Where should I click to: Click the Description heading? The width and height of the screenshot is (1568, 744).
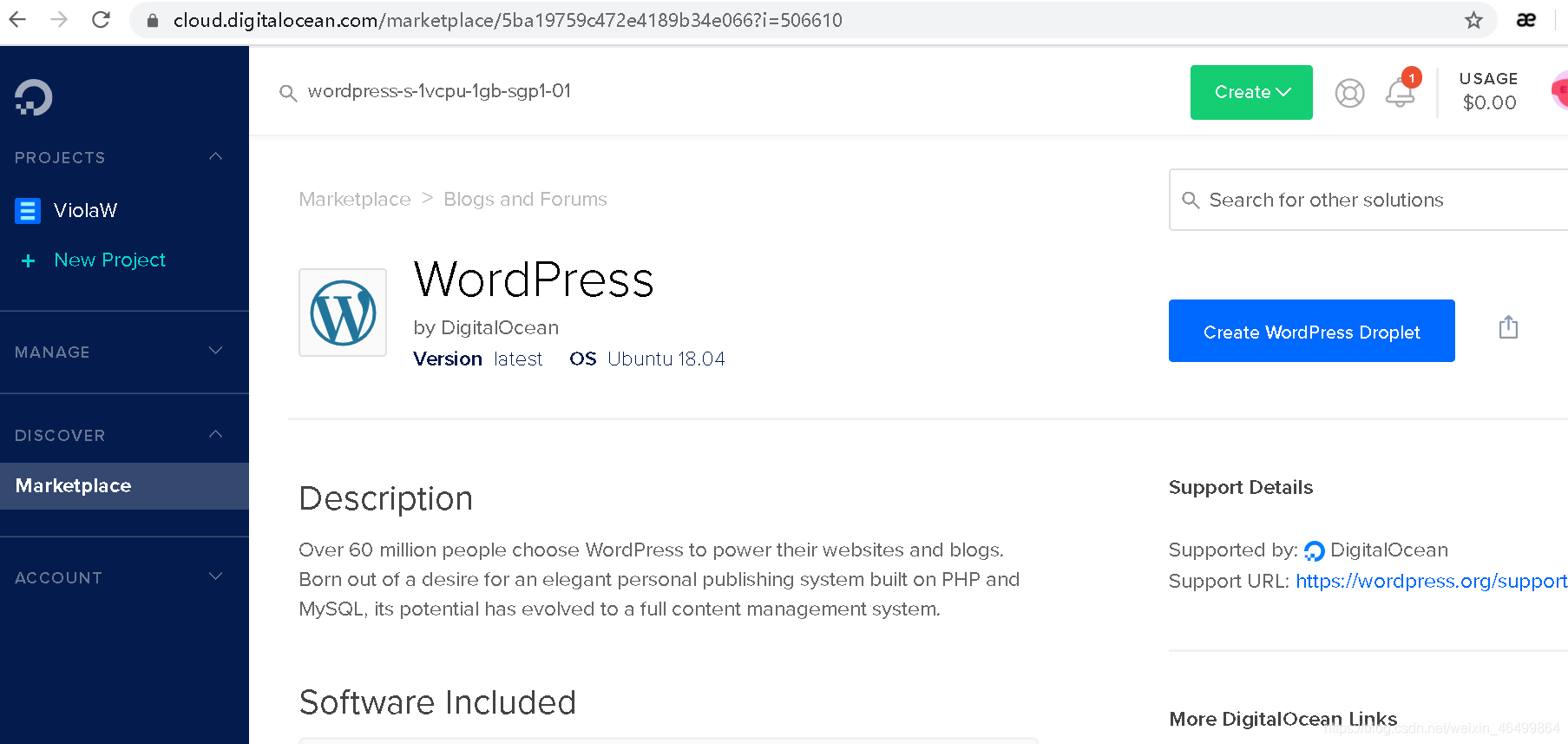(x=386, y=499)
